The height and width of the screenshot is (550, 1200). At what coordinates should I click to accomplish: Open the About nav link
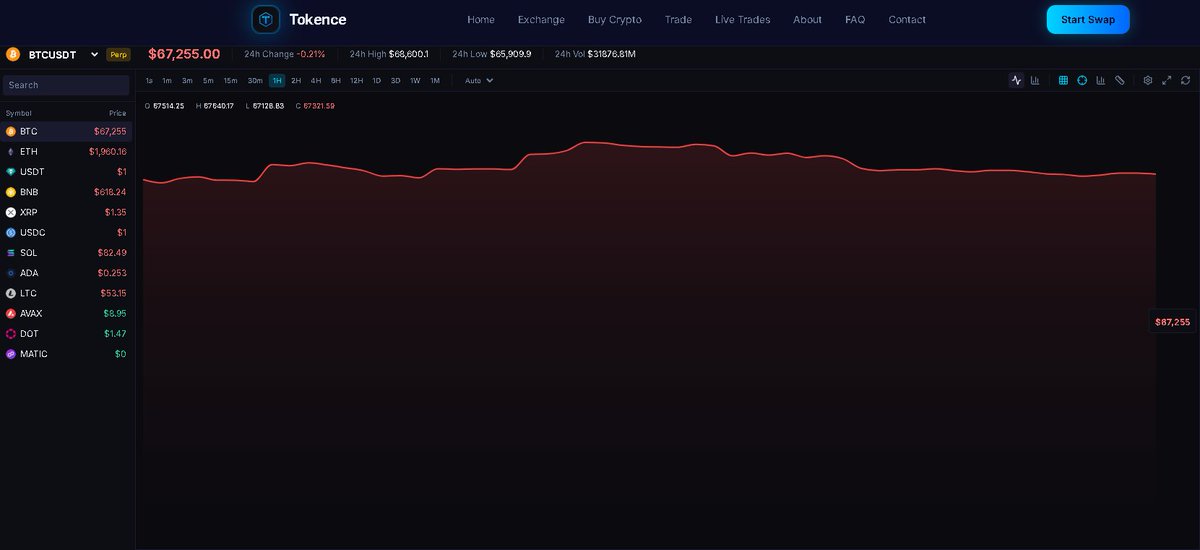pos(807,20)
